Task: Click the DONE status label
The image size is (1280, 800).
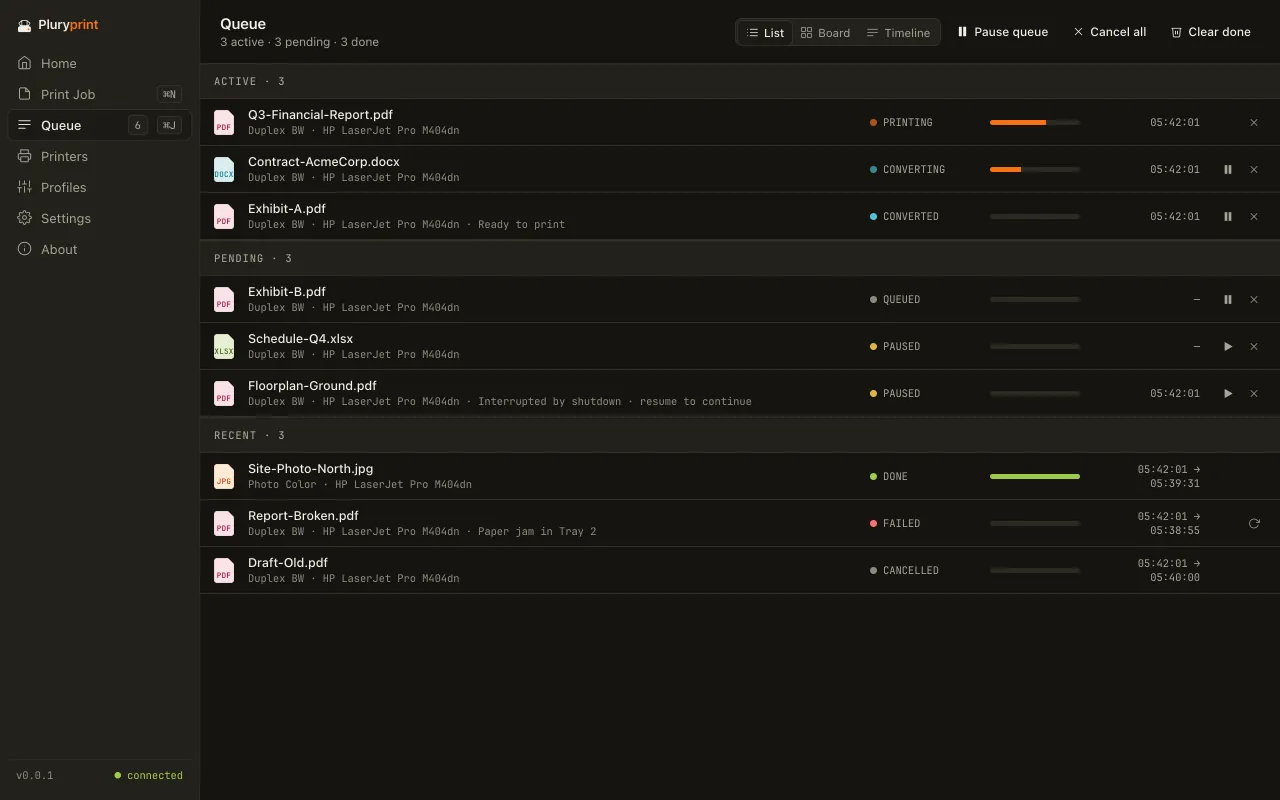Action: (895, 476)
